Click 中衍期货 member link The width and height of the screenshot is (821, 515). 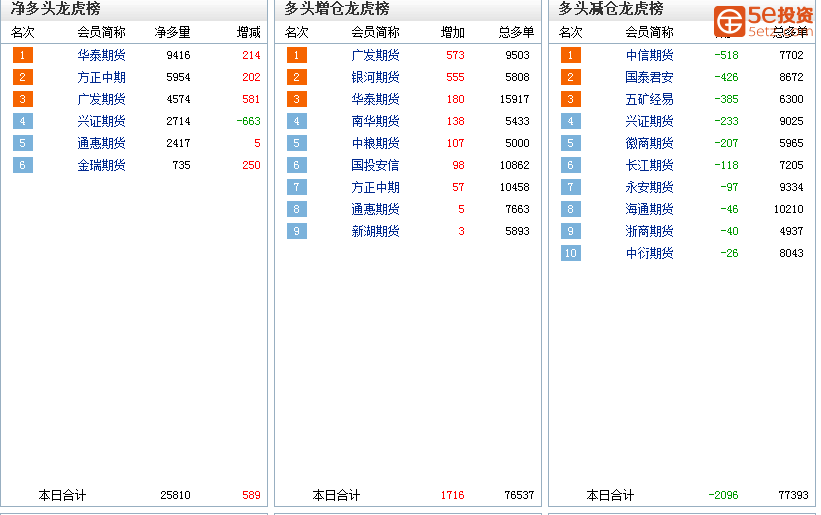point(649,253)
